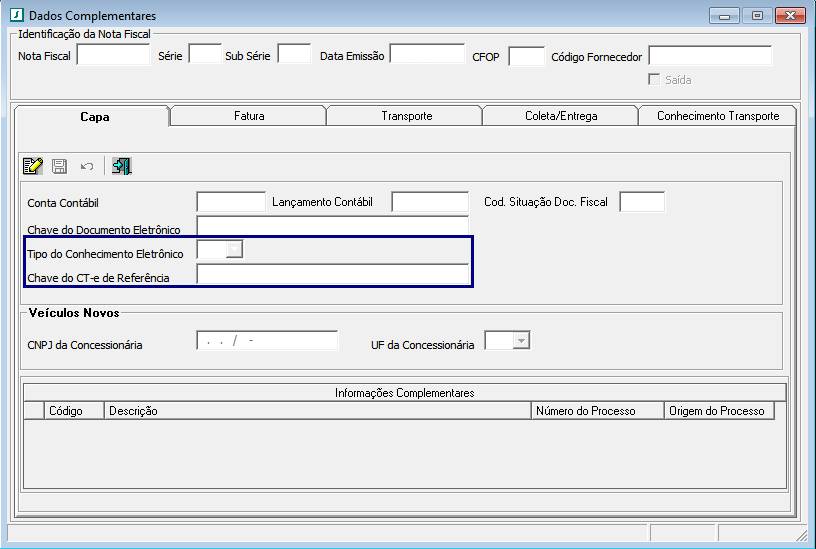Select the Coleta/Entrega tab

click(560, 116)
